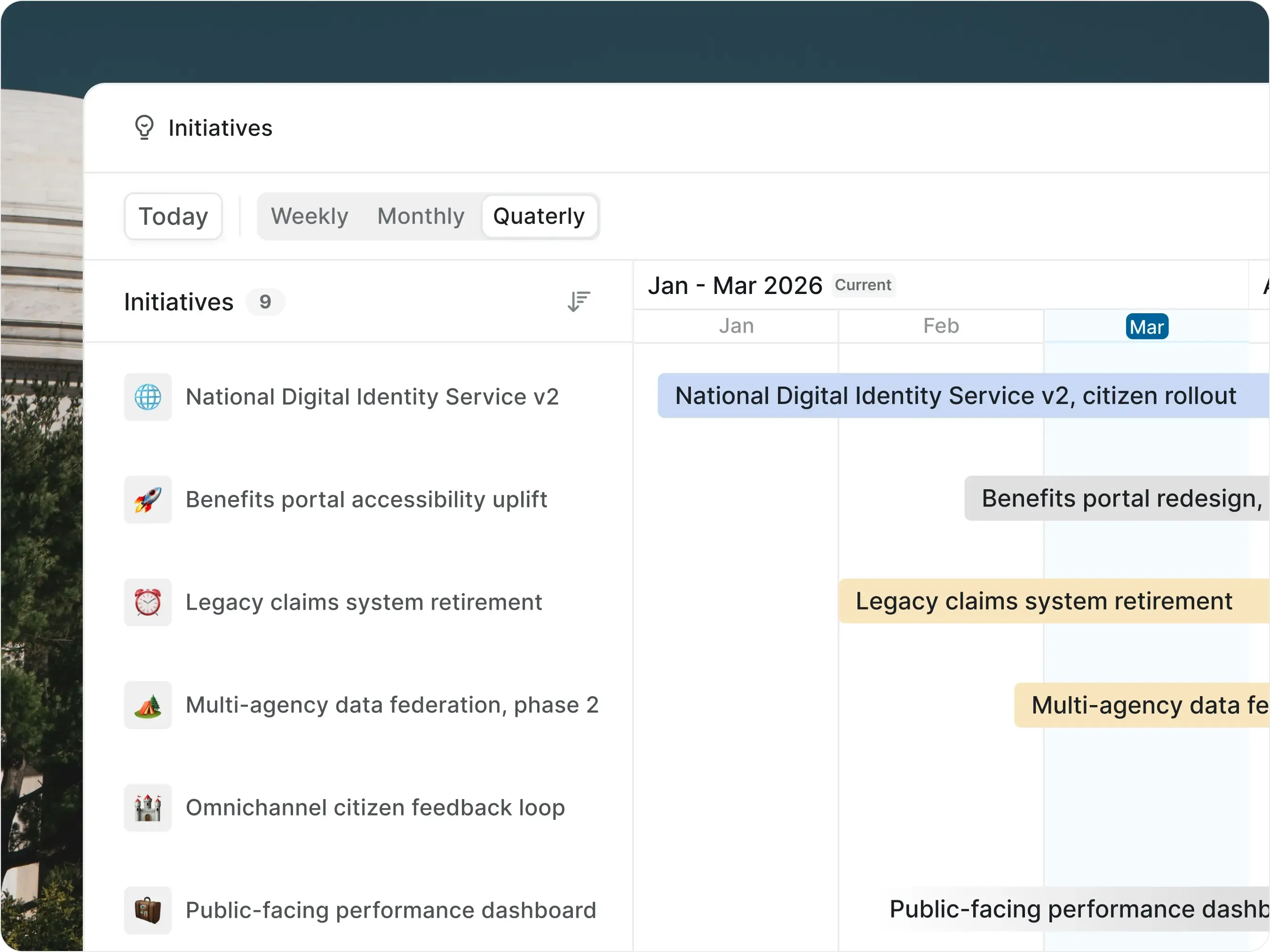The image size is (1270, 952).
Task: Switch timeline to Monthly view
Action: point(421,216)
